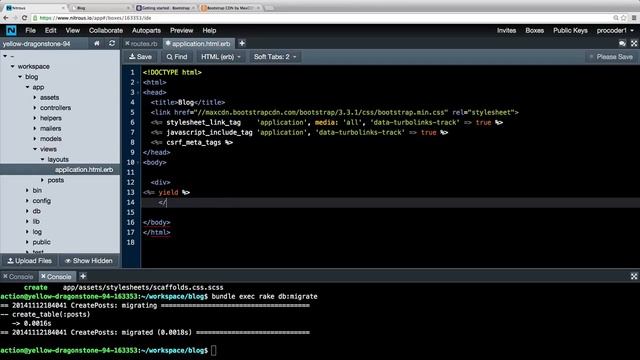Expand the bin folder
Viewport: 640px width, 360px height.
coord(27,190)
